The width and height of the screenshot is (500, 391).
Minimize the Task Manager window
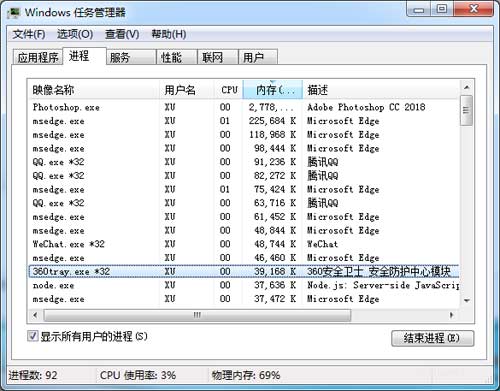[x=419, y=9]
